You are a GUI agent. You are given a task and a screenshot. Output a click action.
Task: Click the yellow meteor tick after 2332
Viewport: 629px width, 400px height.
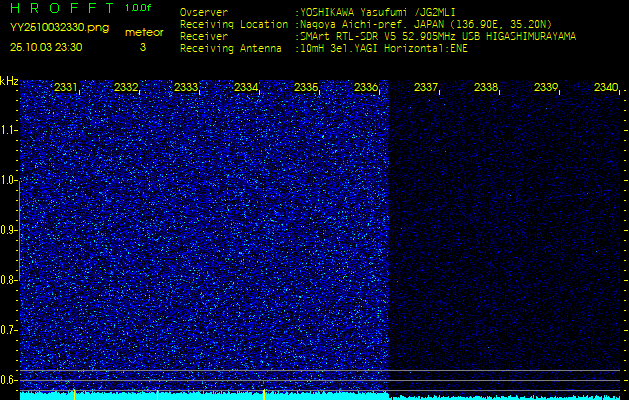click(157, 395)
